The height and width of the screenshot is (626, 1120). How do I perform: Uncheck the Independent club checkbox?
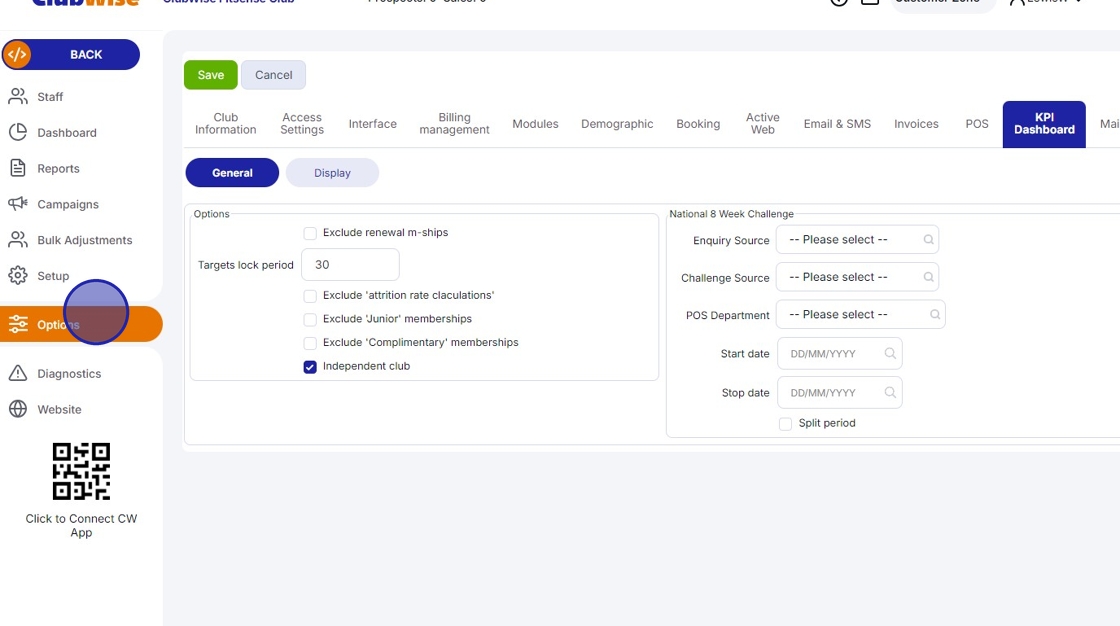click(x=310, y=367)
